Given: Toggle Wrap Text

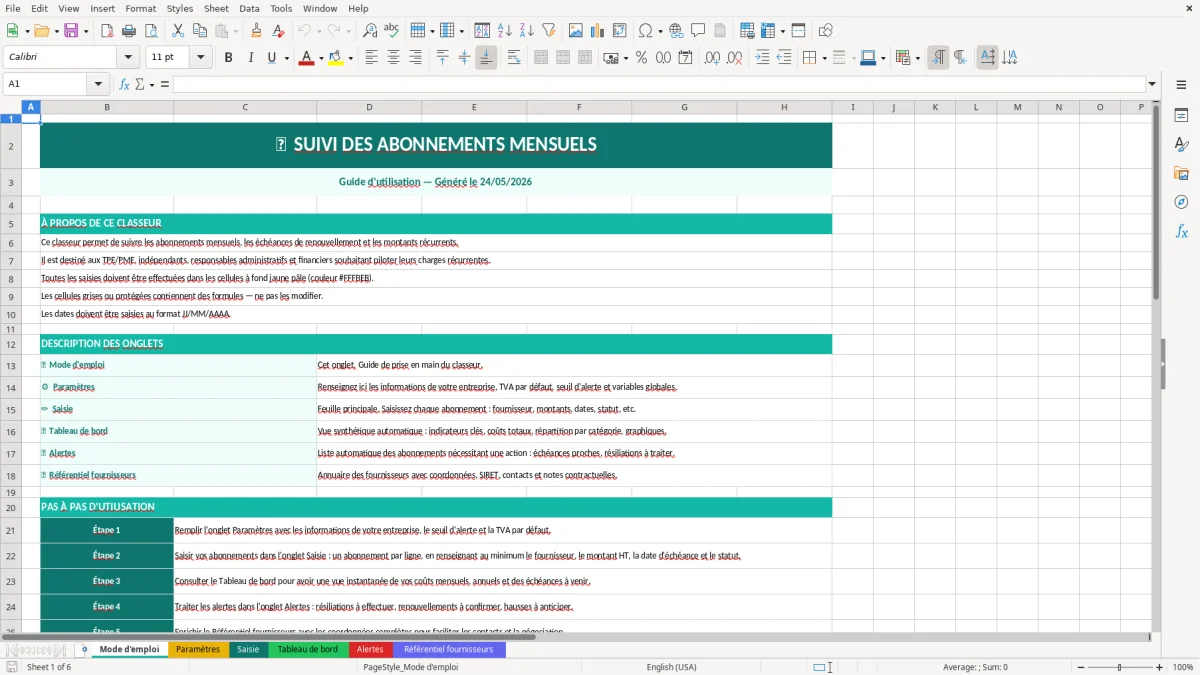Looking at the screenshot, I should pyautogui.click(x=514, y=58).
